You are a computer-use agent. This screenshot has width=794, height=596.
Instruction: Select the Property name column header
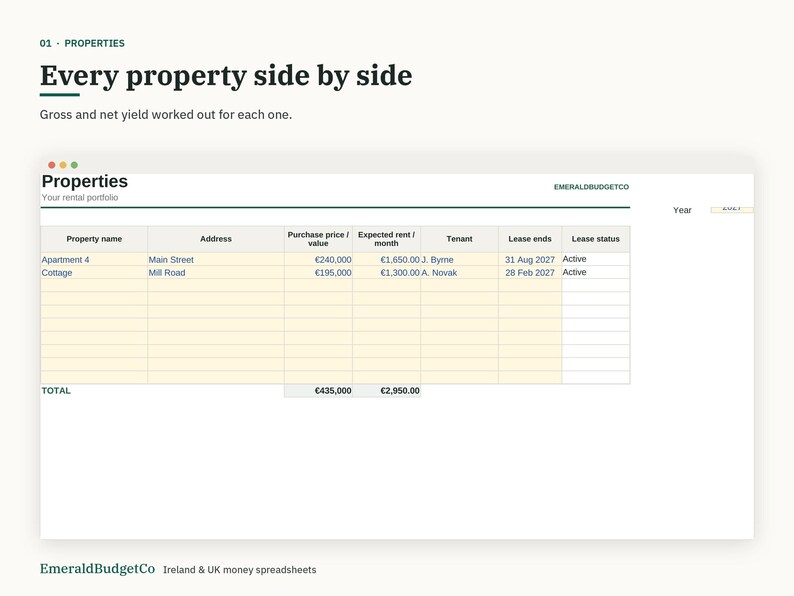94,239
